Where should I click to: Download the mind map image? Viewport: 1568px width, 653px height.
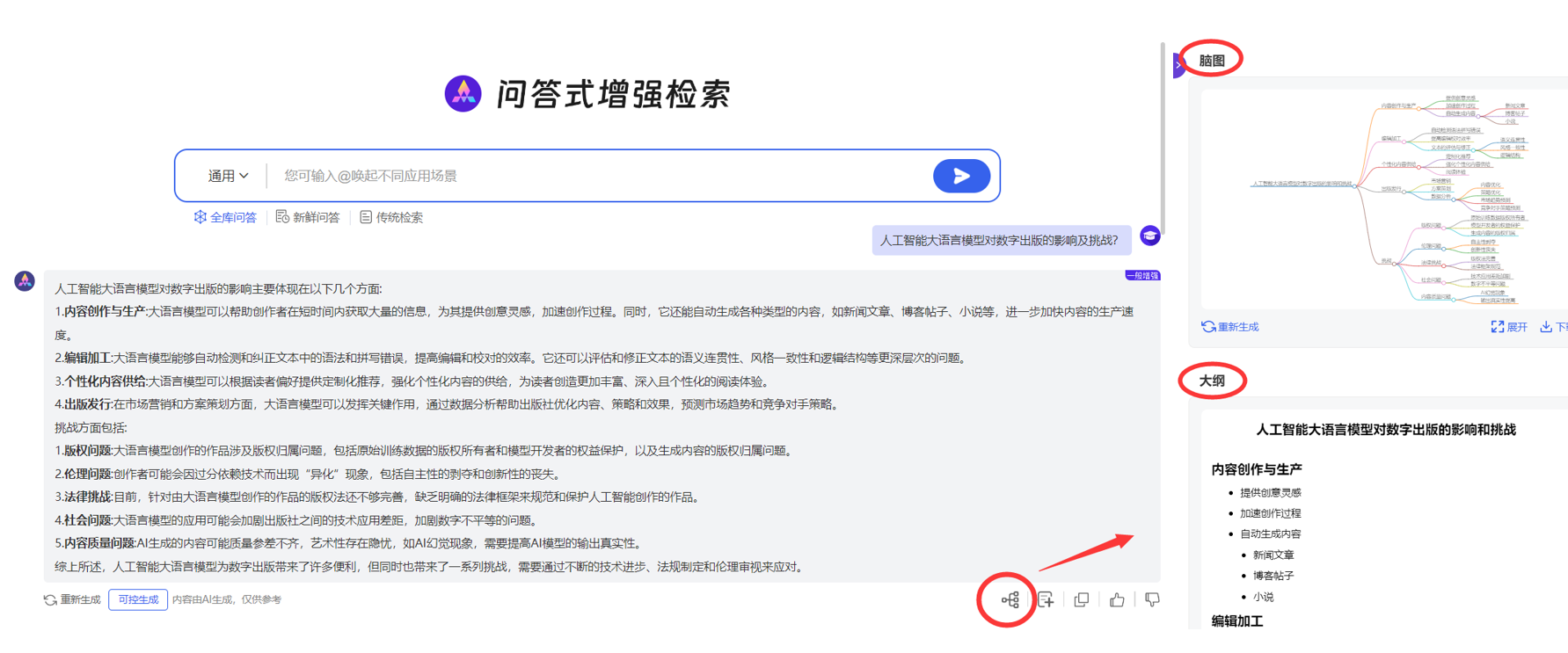coord(1553,327)
